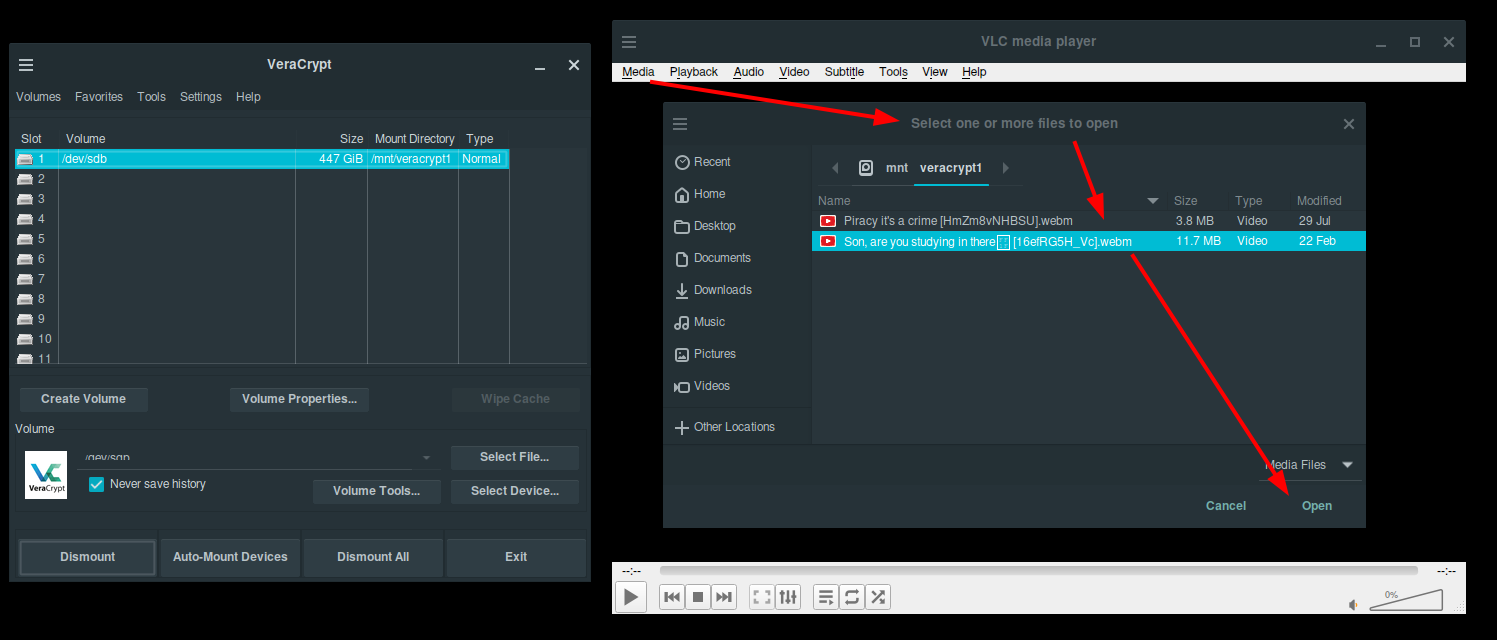This screenshot has width=1497, height=640.
Task: Open Music folder in sidebar
Action: tap(700, 322)
